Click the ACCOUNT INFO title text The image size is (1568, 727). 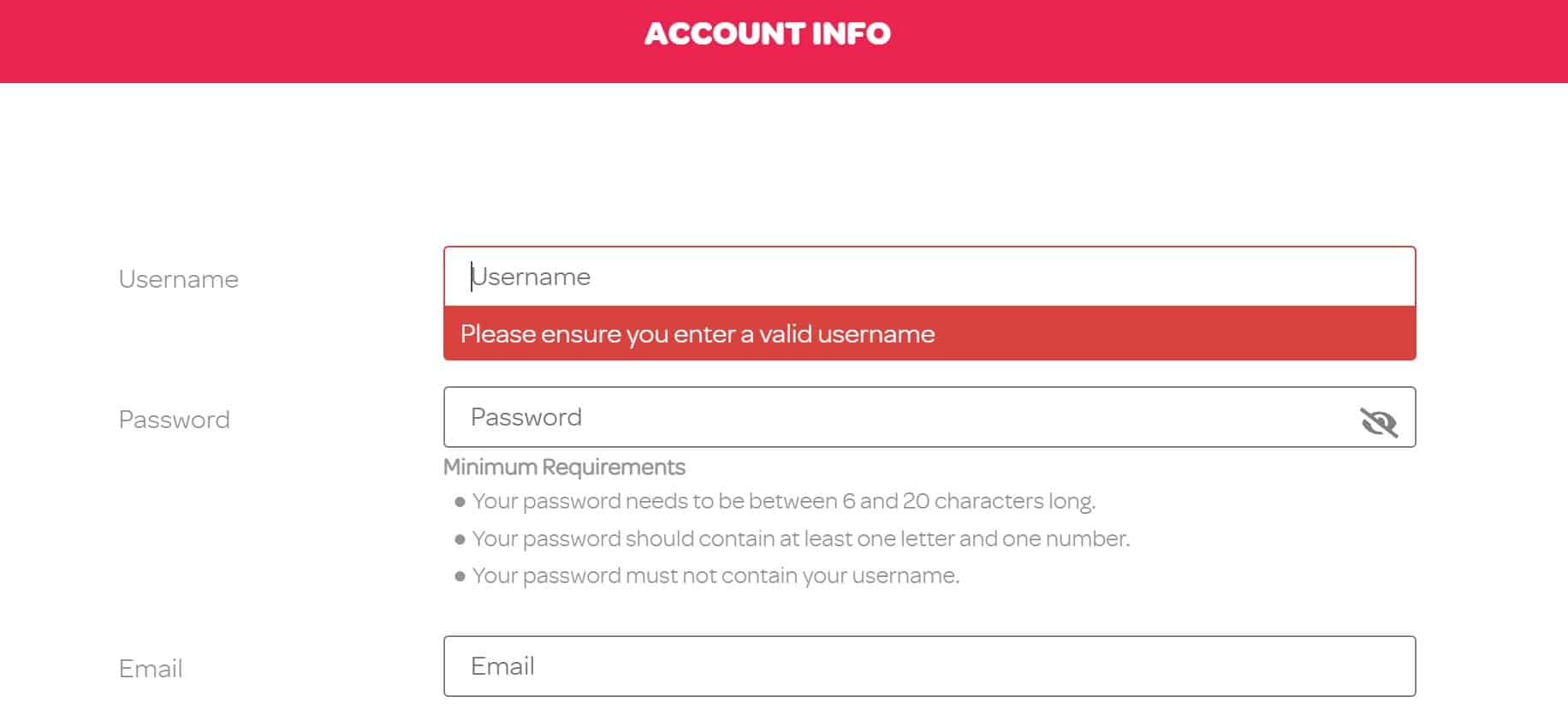[767, 34]
